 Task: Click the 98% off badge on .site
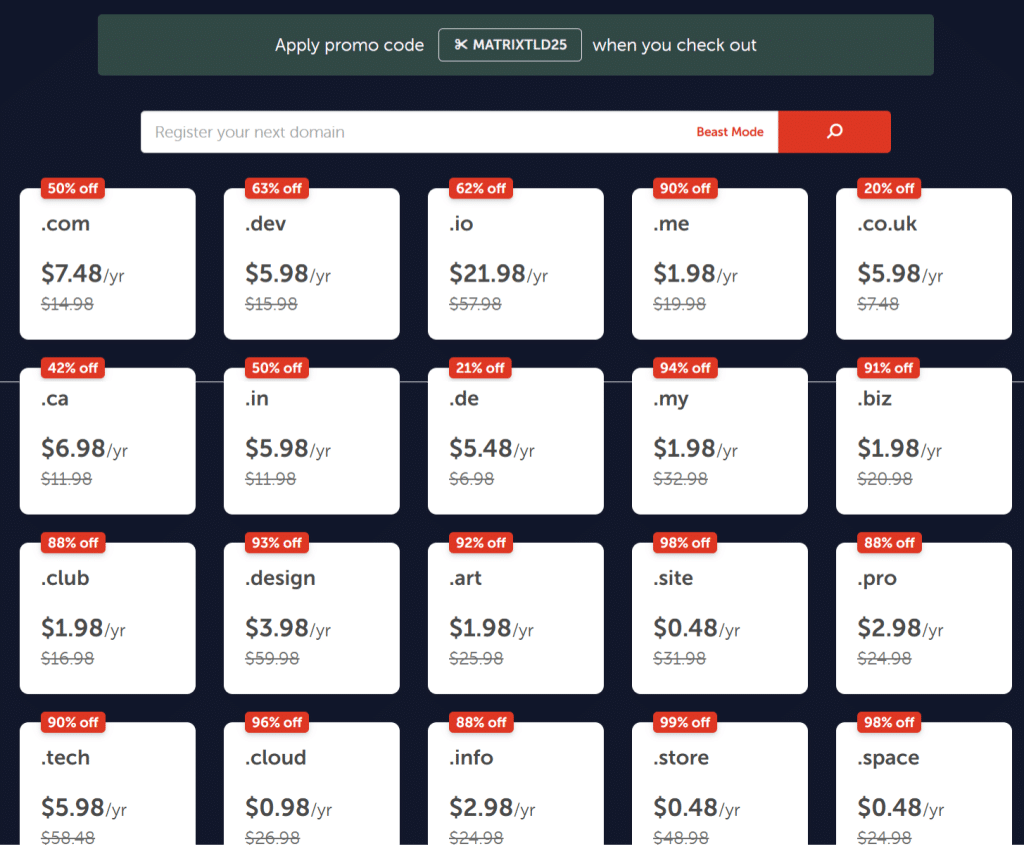click(685, 543)
